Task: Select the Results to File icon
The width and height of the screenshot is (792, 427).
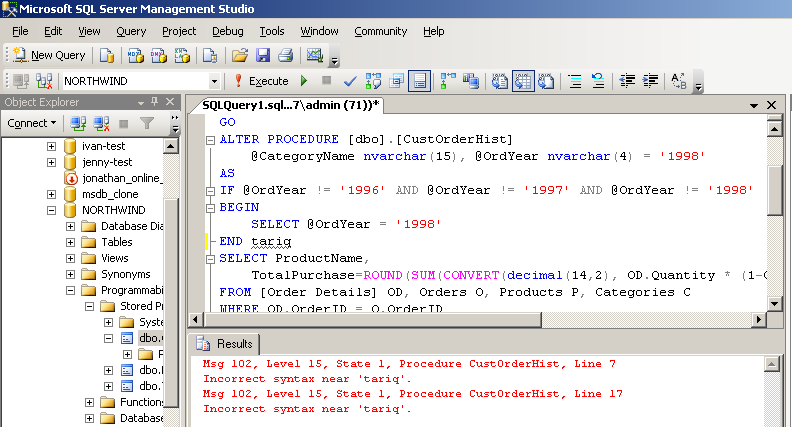Action: (x=546, y=81)
